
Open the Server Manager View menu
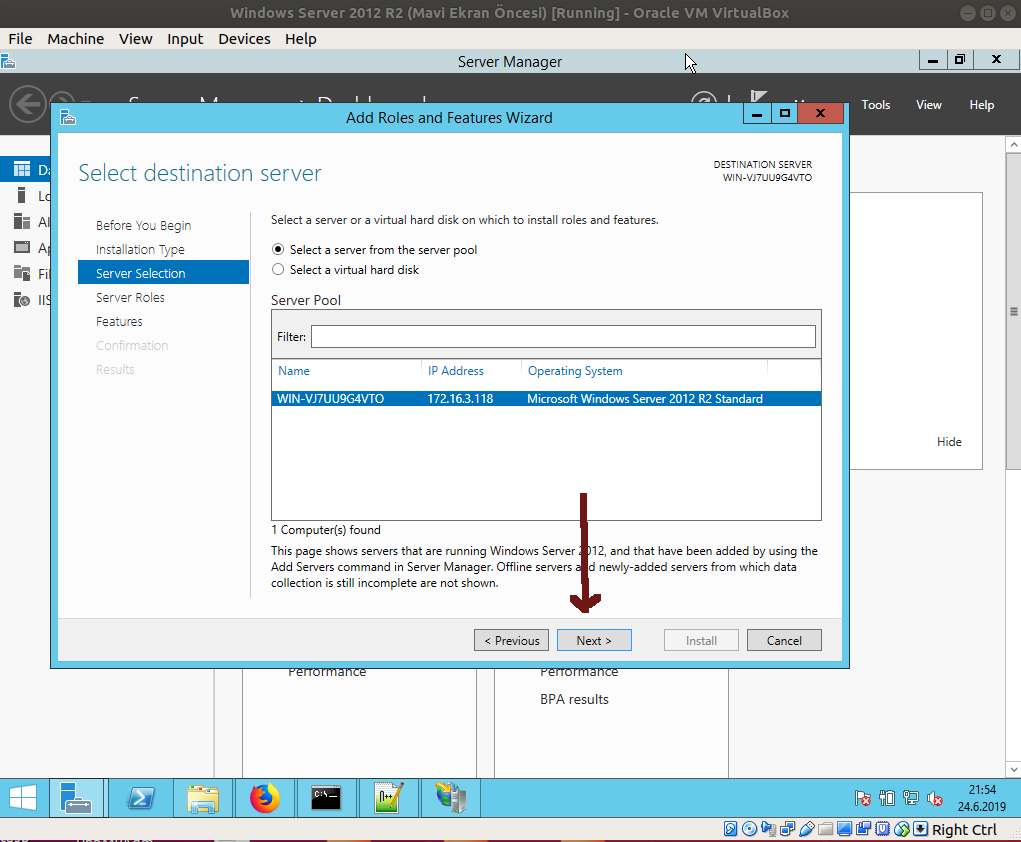(929, 105)
